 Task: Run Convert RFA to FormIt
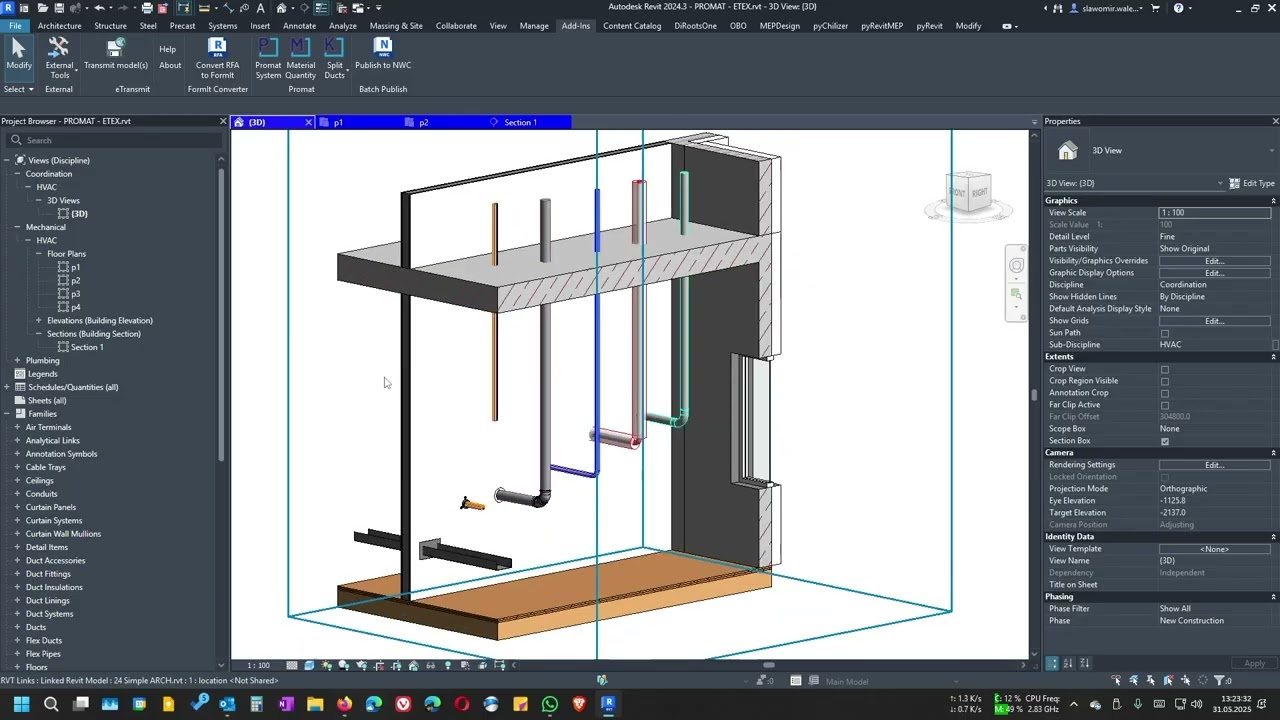(217, 58)
